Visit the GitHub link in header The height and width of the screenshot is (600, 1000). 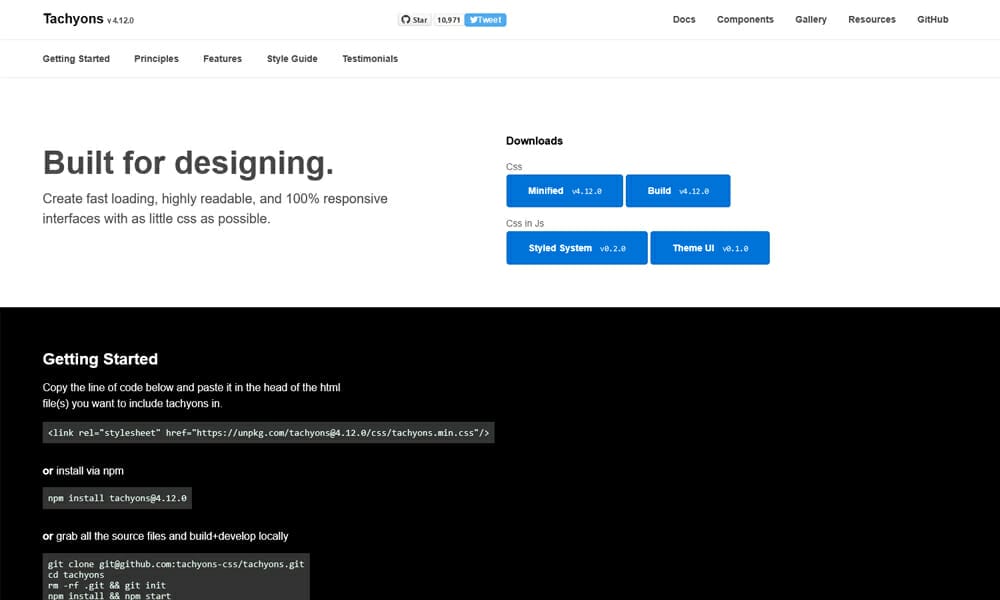(x=932, y=20)
